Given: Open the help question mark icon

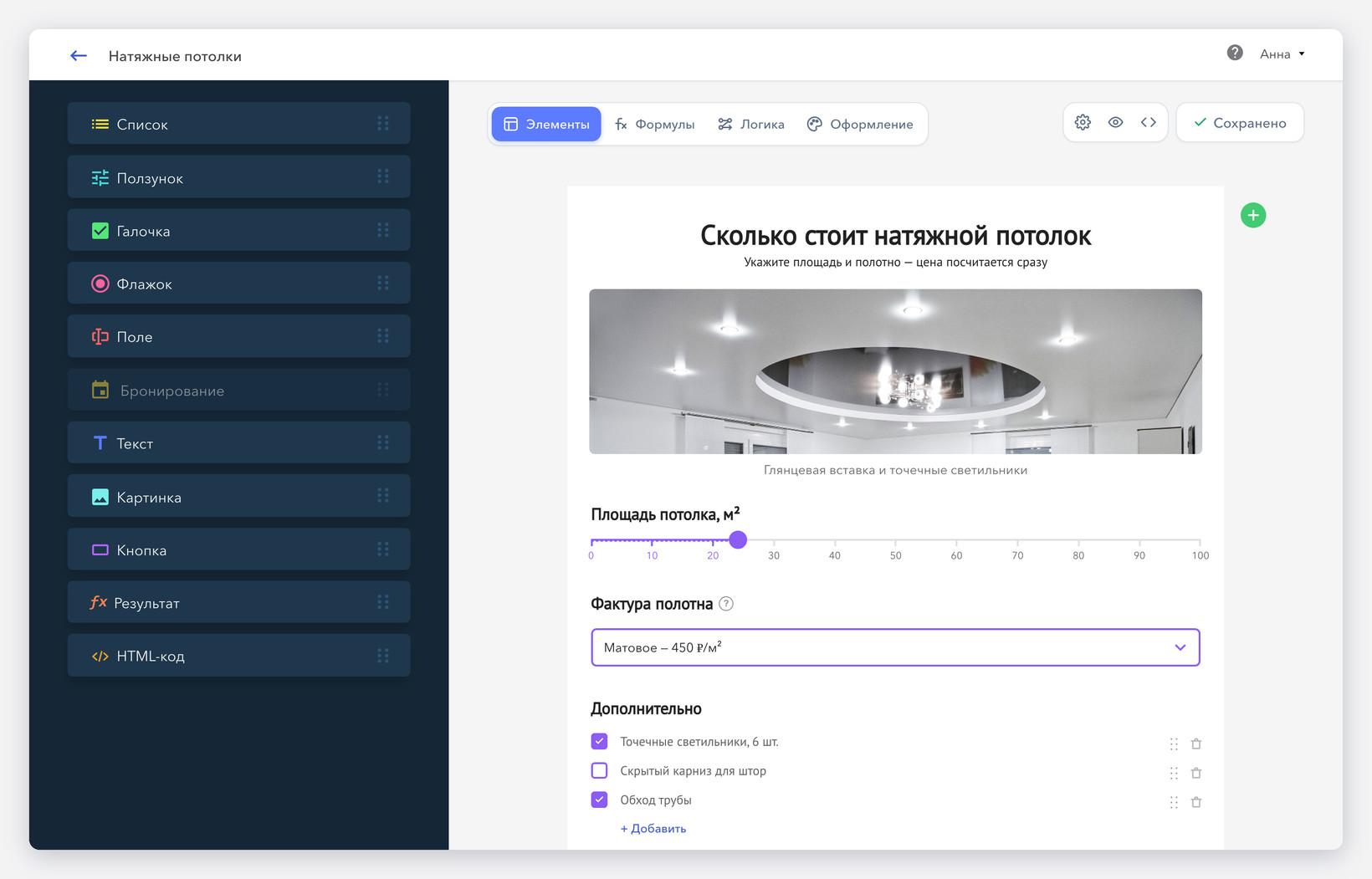Looking at the screenshot, I should point(1234,53).
